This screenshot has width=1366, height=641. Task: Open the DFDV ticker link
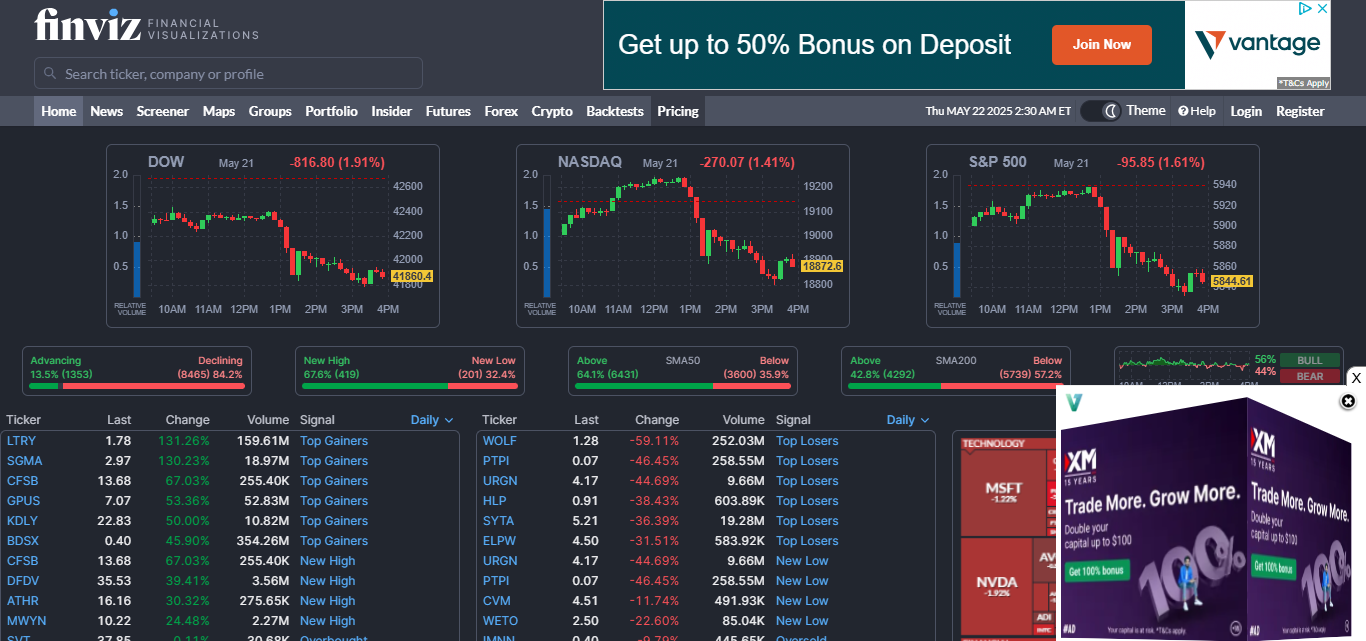pyautogui.click(x=23, y=581)
